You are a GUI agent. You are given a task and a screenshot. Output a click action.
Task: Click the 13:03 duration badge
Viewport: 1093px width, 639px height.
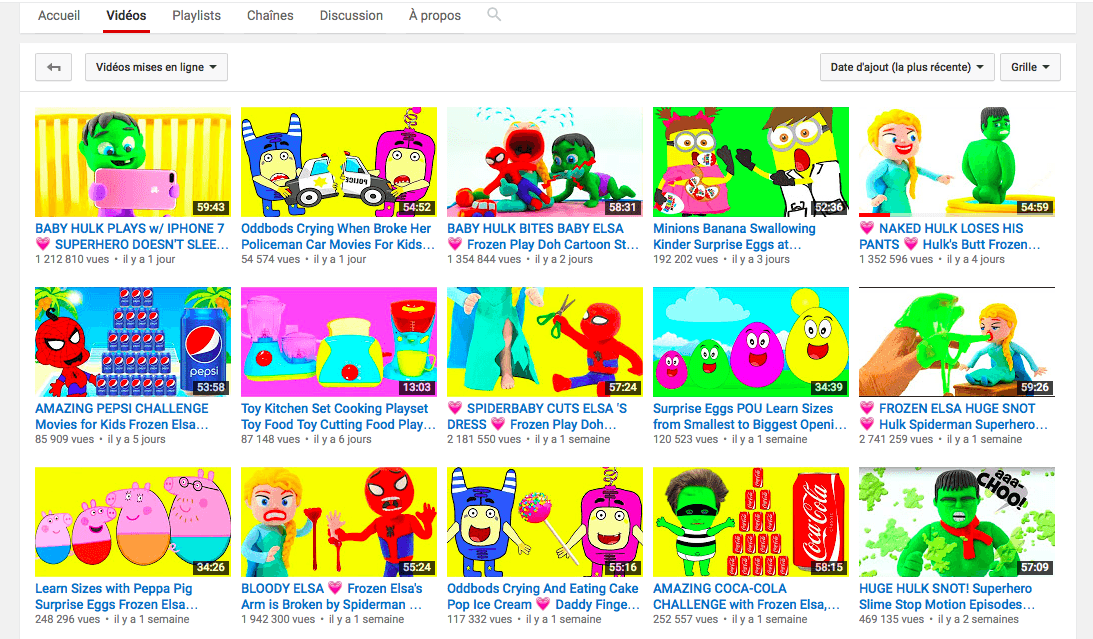pyautogui.click(x=417, y=387)
